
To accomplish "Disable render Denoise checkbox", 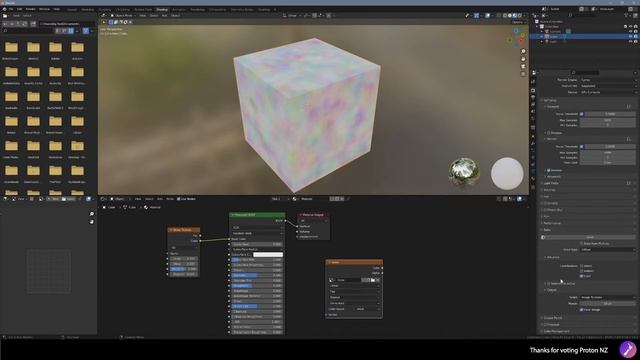I will coord(549,170).
